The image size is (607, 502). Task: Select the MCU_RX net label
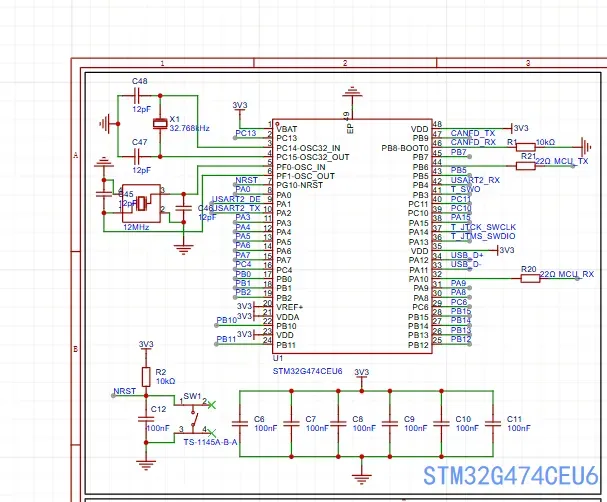(576, 274)
